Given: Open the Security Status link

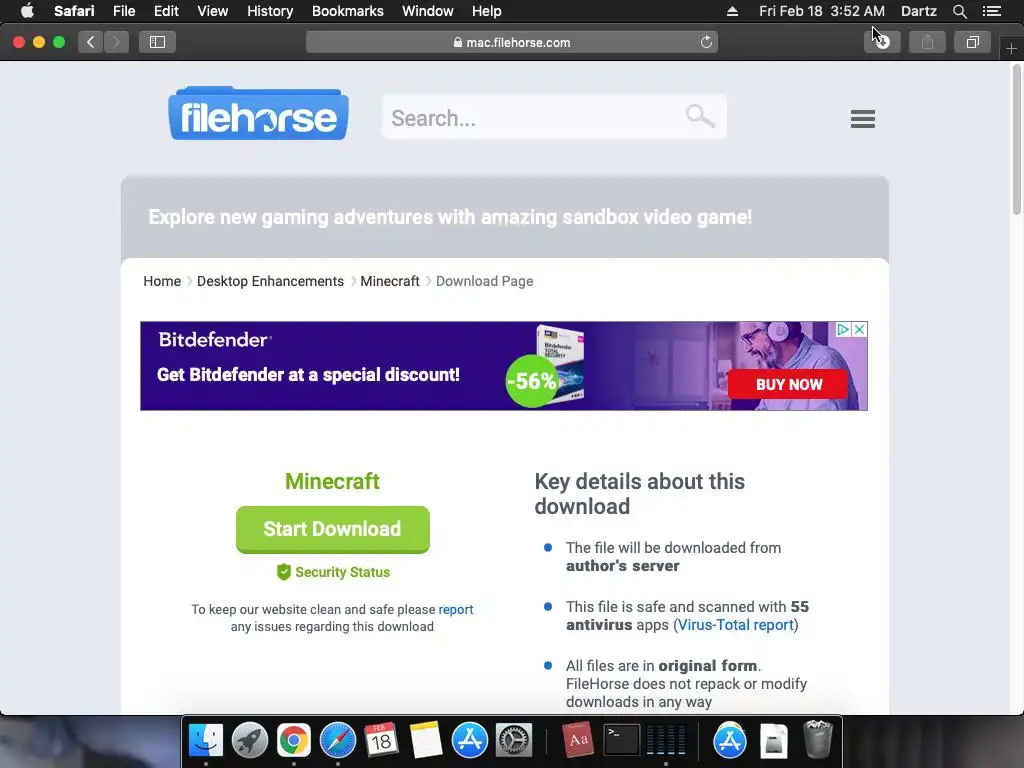Looking at the screenshot, I should coord(333,572).
